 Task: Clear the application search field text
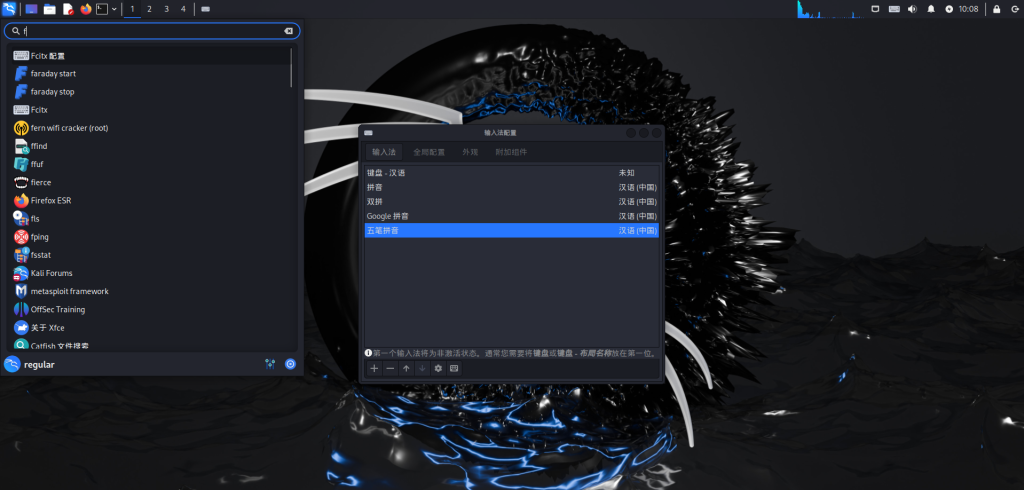[288, 31]
